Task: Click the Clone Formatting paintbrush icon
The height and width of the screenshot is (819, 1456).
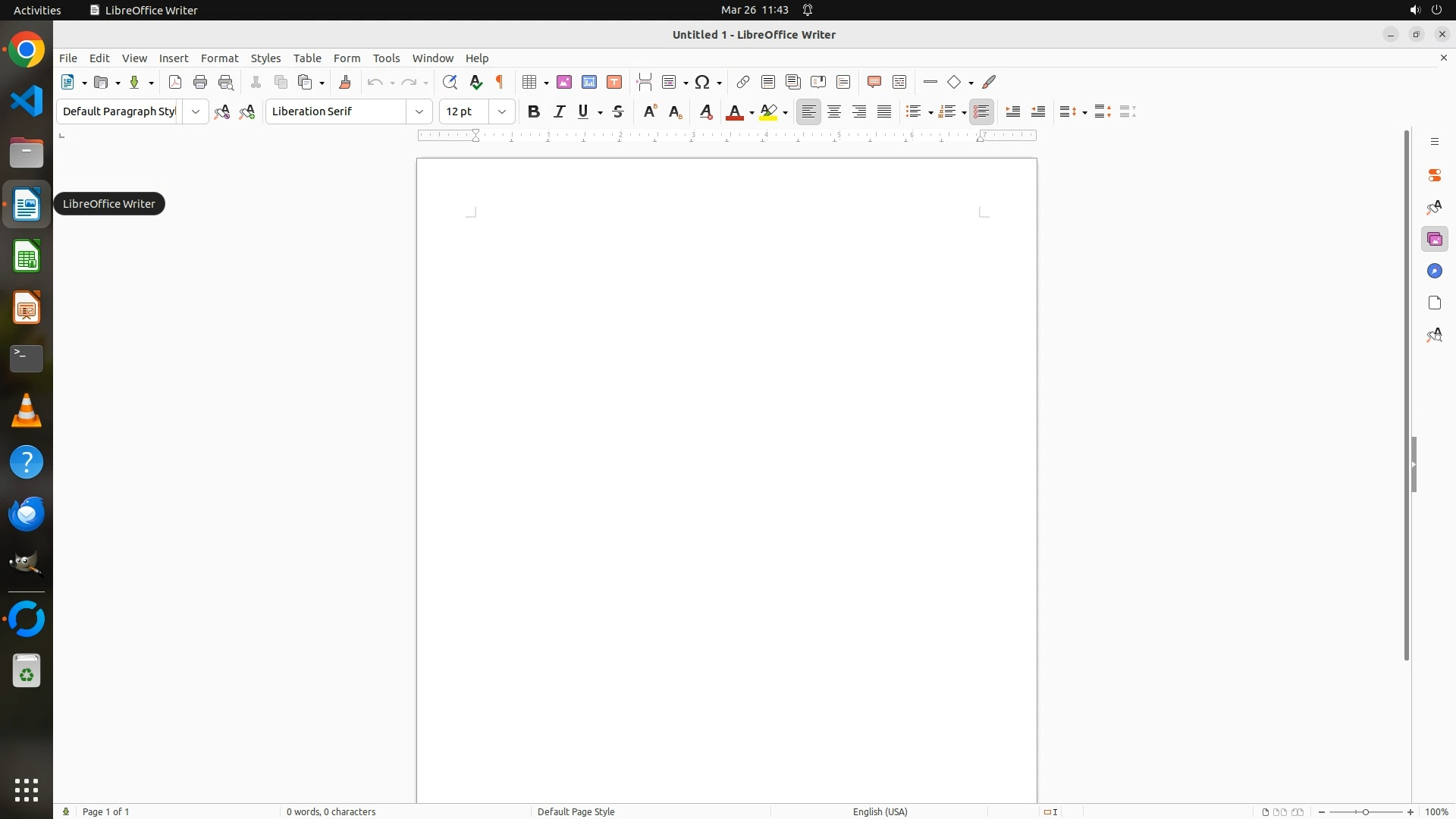Action: (x=345, y=82)
